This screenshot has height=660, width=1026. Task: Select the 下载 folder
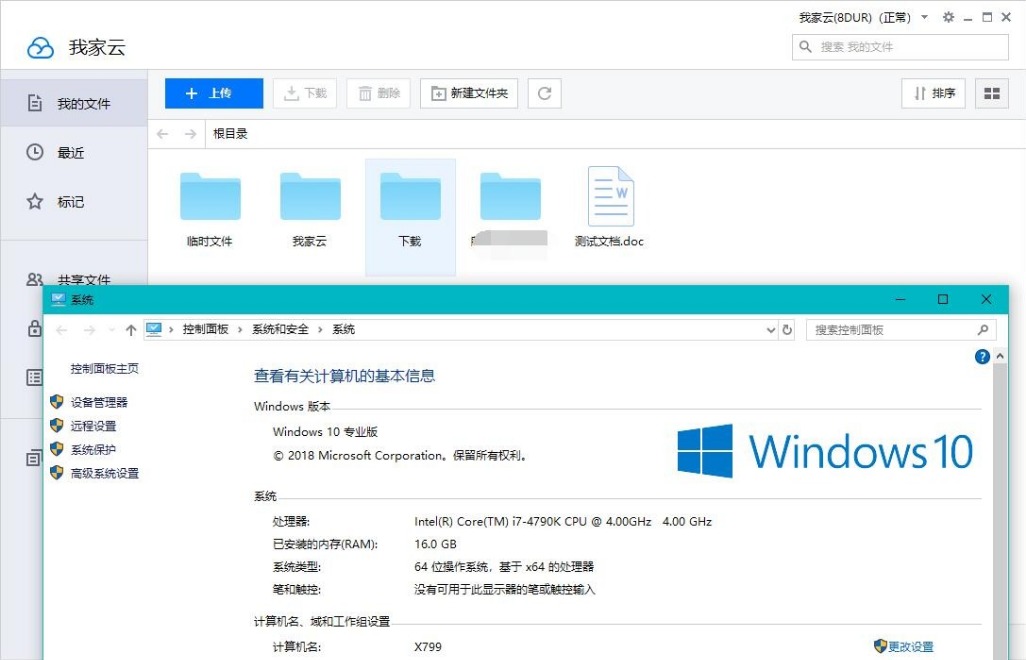[x=410, y=216]
